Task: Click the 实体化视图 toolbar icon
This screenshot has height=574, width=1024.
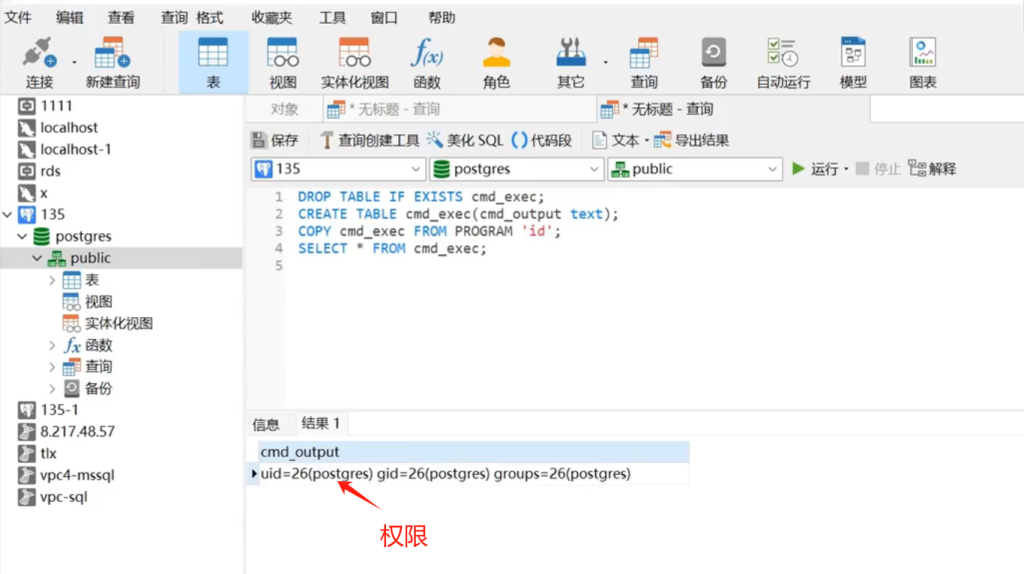Action: pos(355,63)
